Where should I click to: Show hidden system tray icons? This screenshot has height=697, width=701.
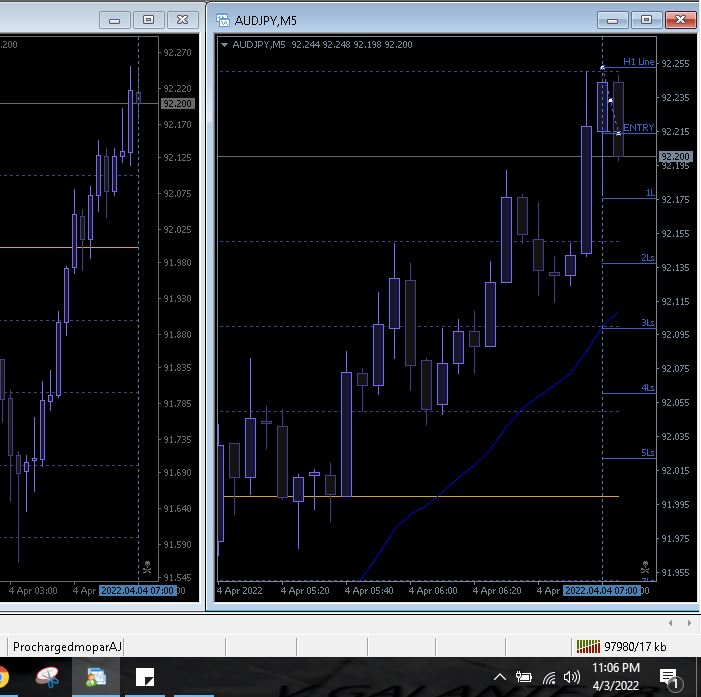499,679
